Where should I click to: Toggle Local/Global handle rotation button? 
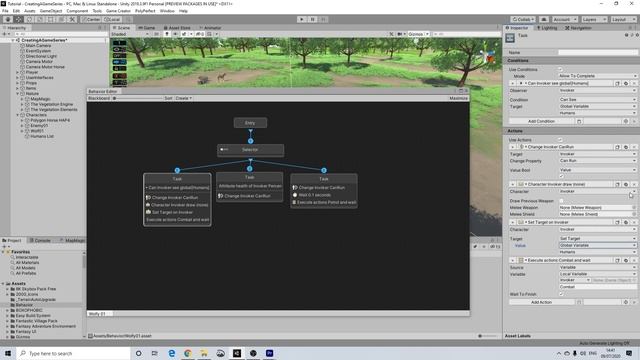coord(112,19)
